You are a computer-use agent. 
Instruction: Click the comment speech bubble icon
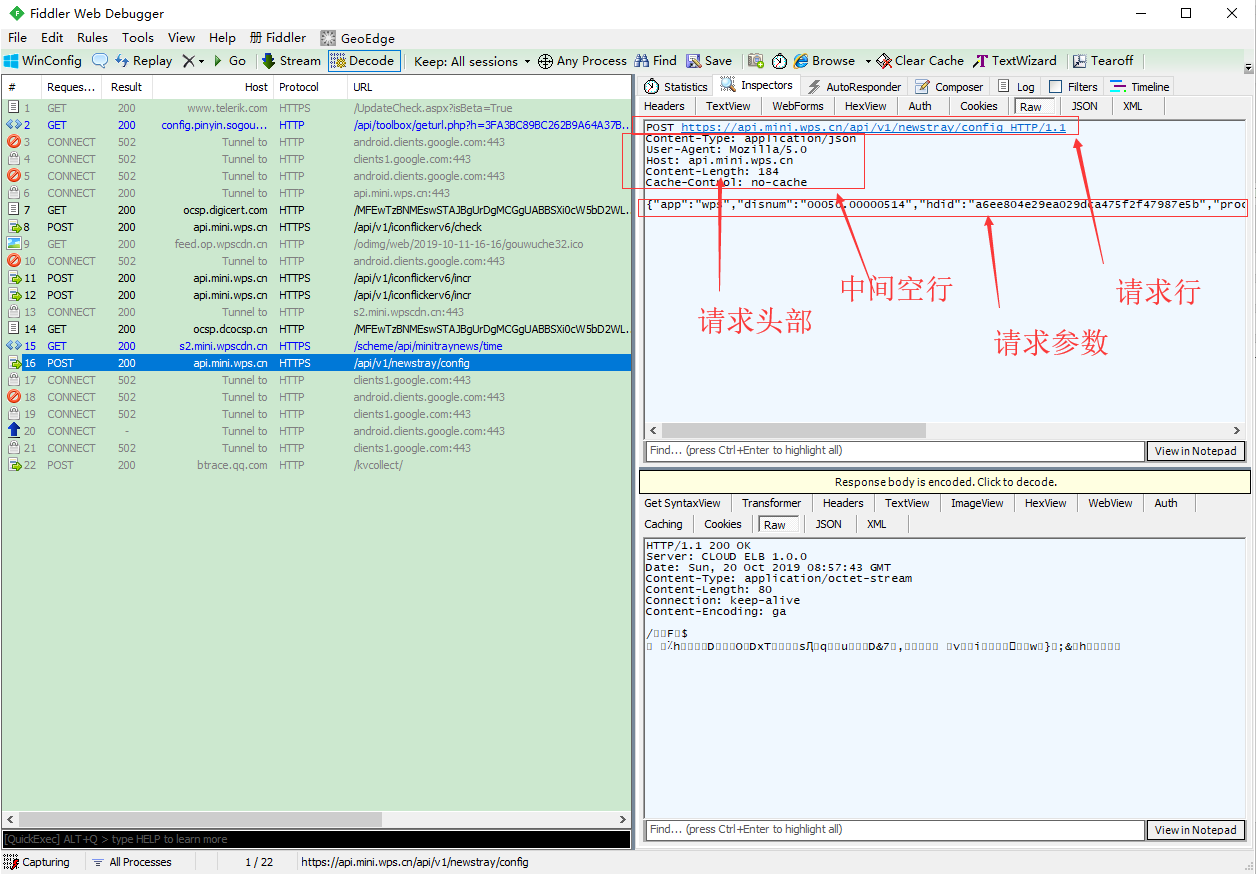pyautogui.click(x=100, y=61)
